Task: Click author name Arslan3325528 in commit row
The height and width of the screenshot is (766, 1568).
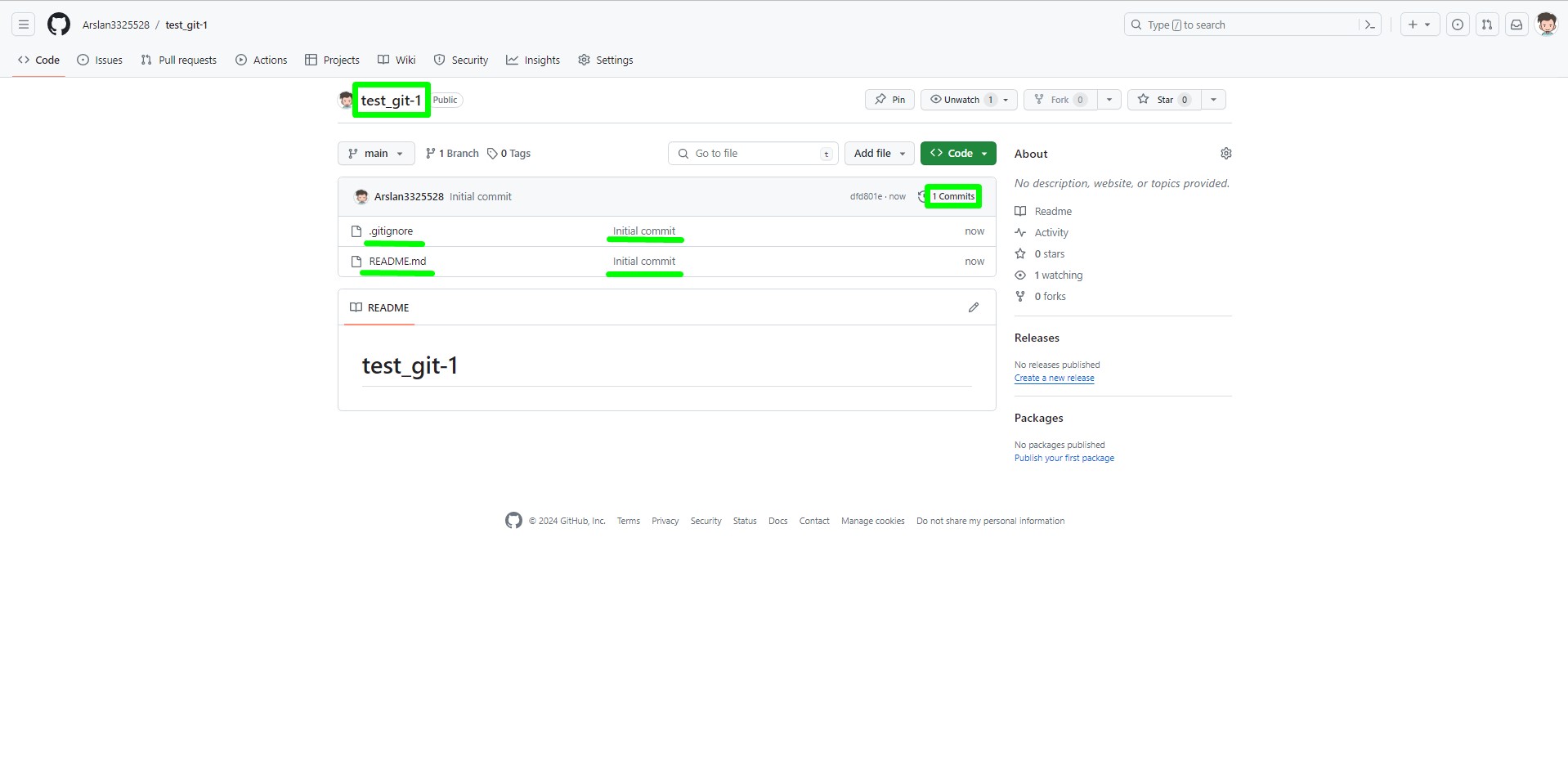Action: point(409,196)
